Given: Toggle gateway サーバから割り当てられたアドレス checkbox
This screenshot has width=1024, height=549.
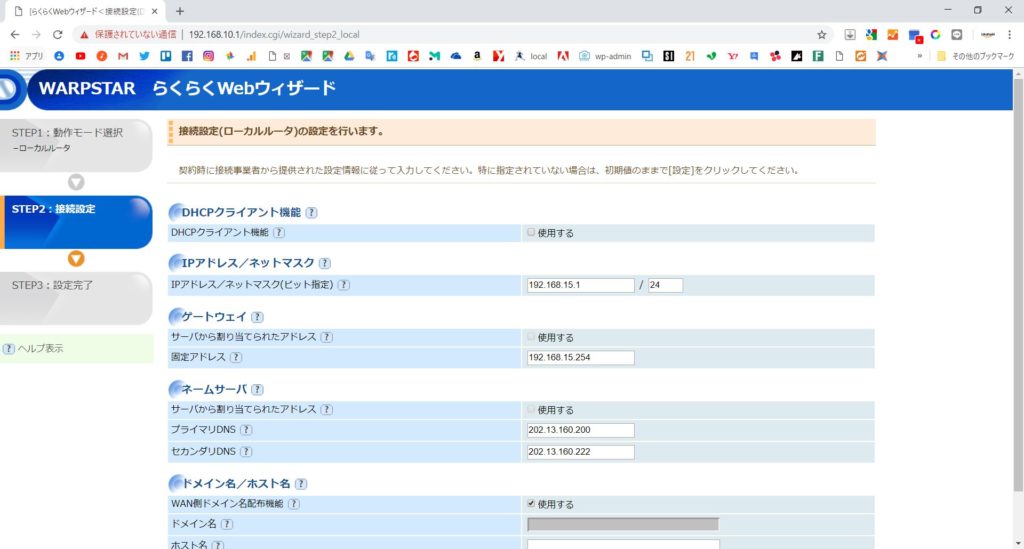Looking at the screenshot, I should pos(532,337).
